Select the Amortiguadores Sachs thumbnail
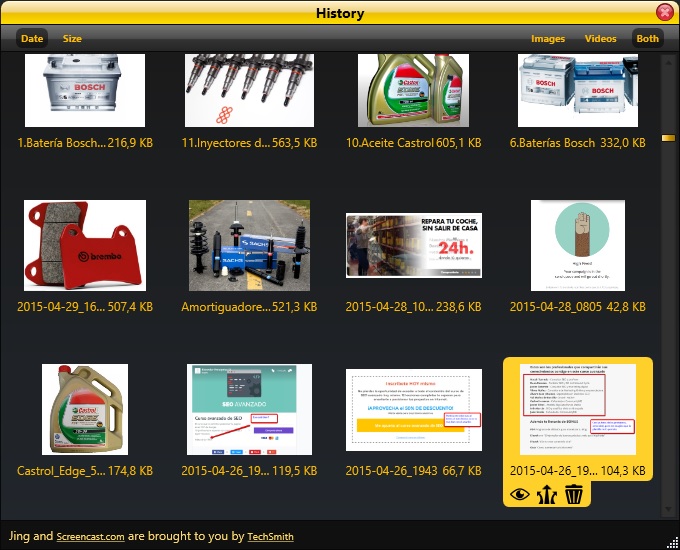This screenshot has height=550, width=680. point(249,246)
